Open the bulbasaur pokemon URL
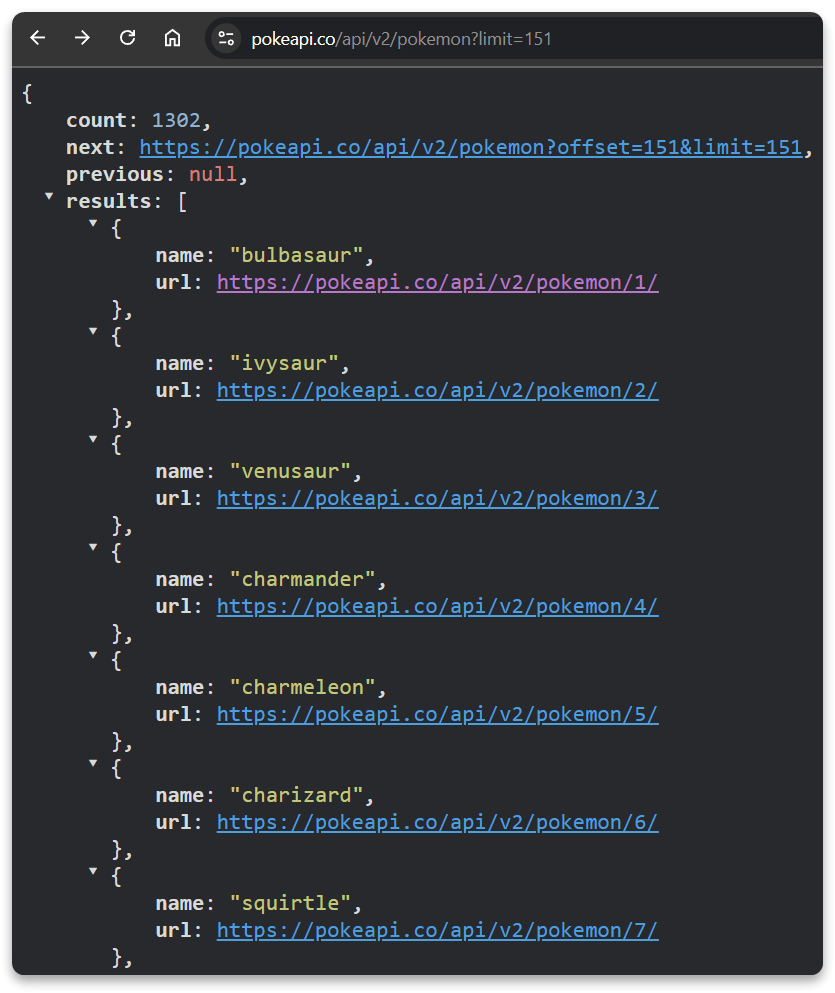Image resolution: width=835 pixels, height=993 pixels. [437, 282]
